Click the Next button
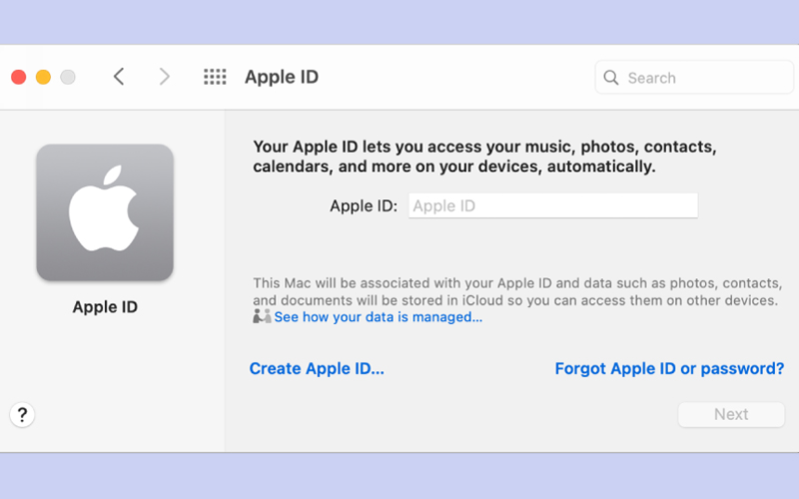The width and height of the screenshot is (799, 499). point(731,414)
